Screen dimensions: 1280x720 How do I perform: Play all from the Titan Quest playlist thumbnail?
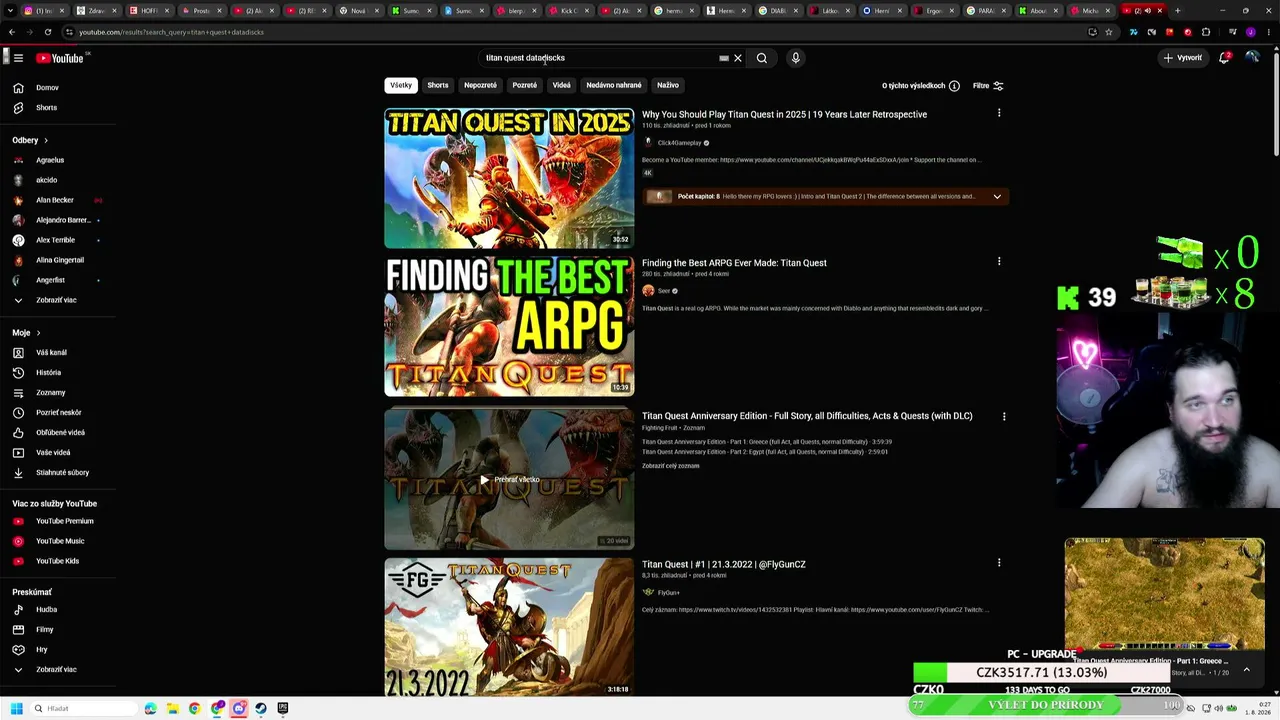[x=509, y=480]
